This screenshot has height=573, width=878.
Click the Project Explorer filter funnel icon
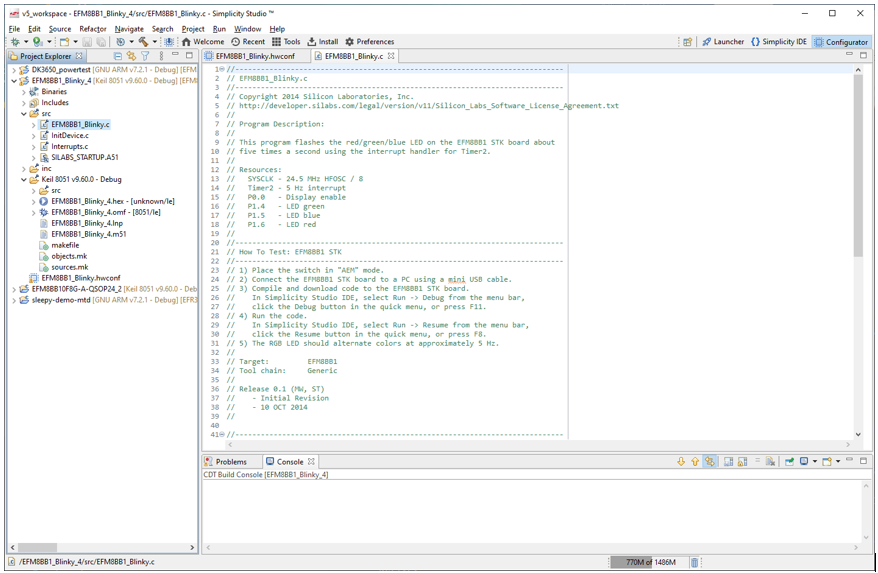(x=145, y=56)
